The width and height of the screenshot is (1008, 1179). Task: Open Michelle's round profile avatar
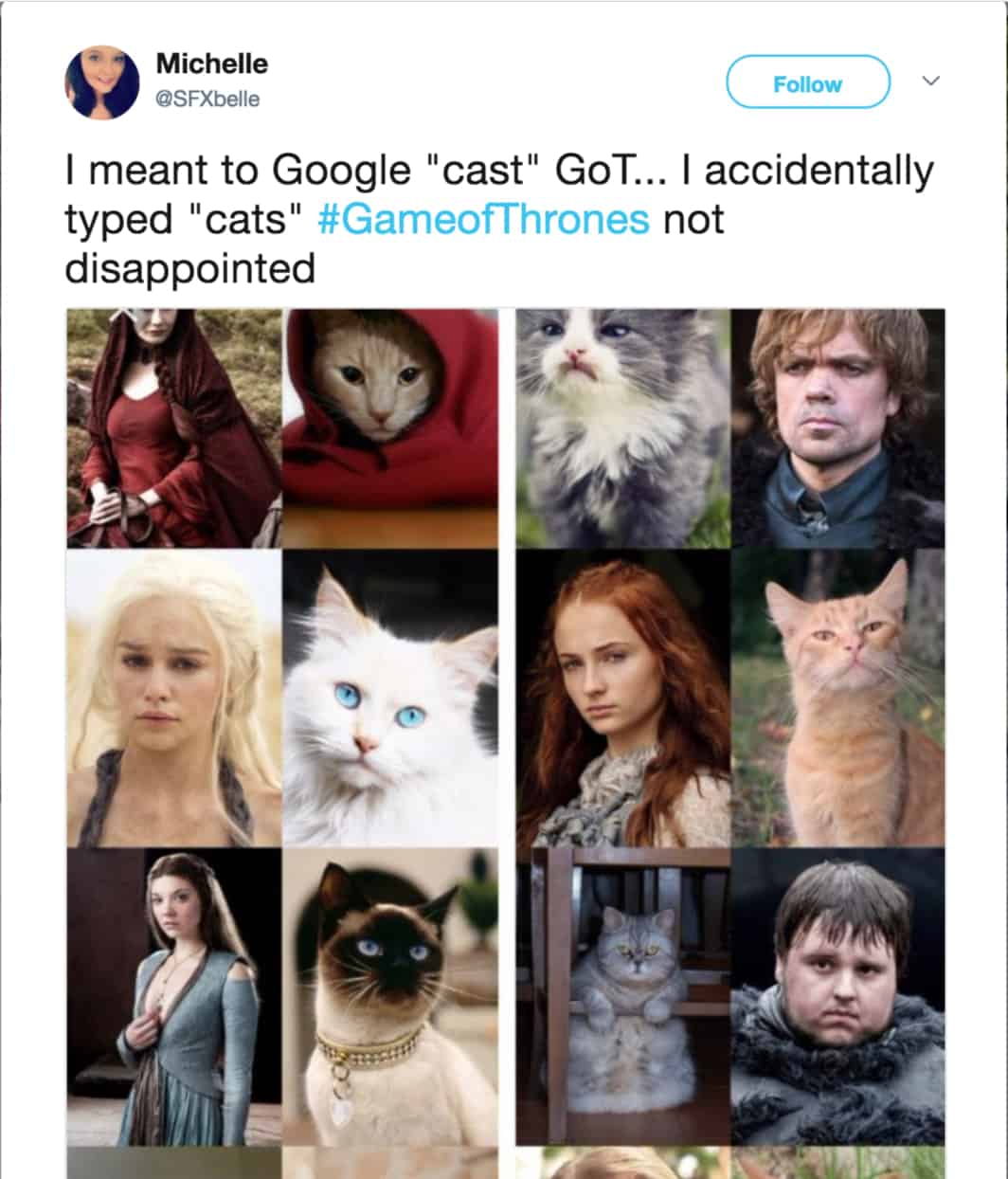pyautogui.click(x=101, y=82)
